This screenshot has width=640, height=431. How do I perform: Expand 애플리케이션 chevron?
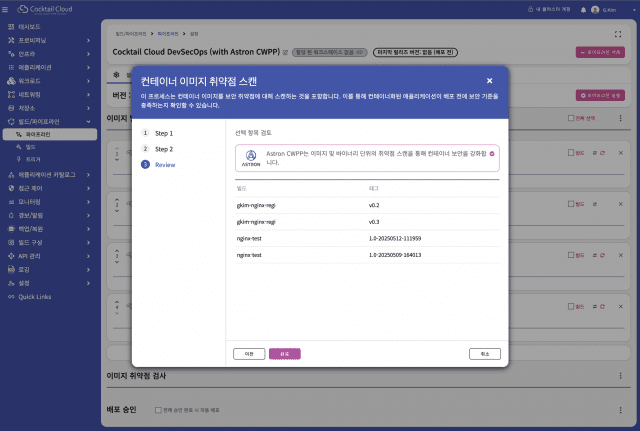point(88,67)
